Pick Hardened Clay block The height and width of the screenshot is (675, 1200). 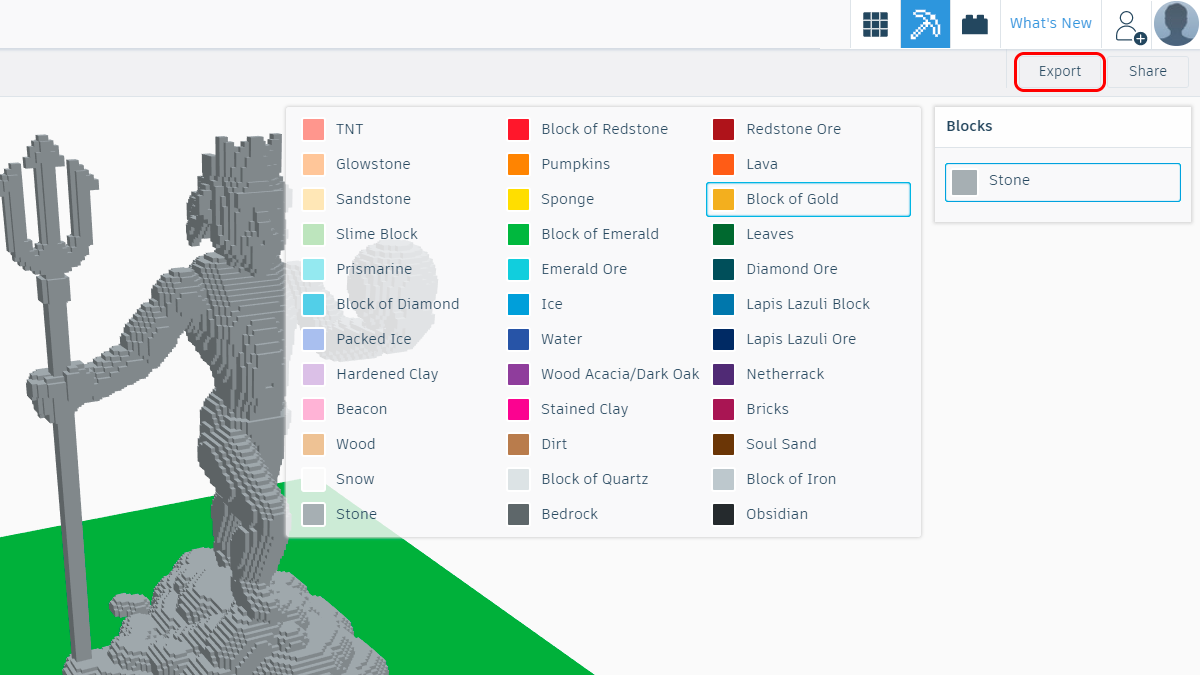coord(398,374)
